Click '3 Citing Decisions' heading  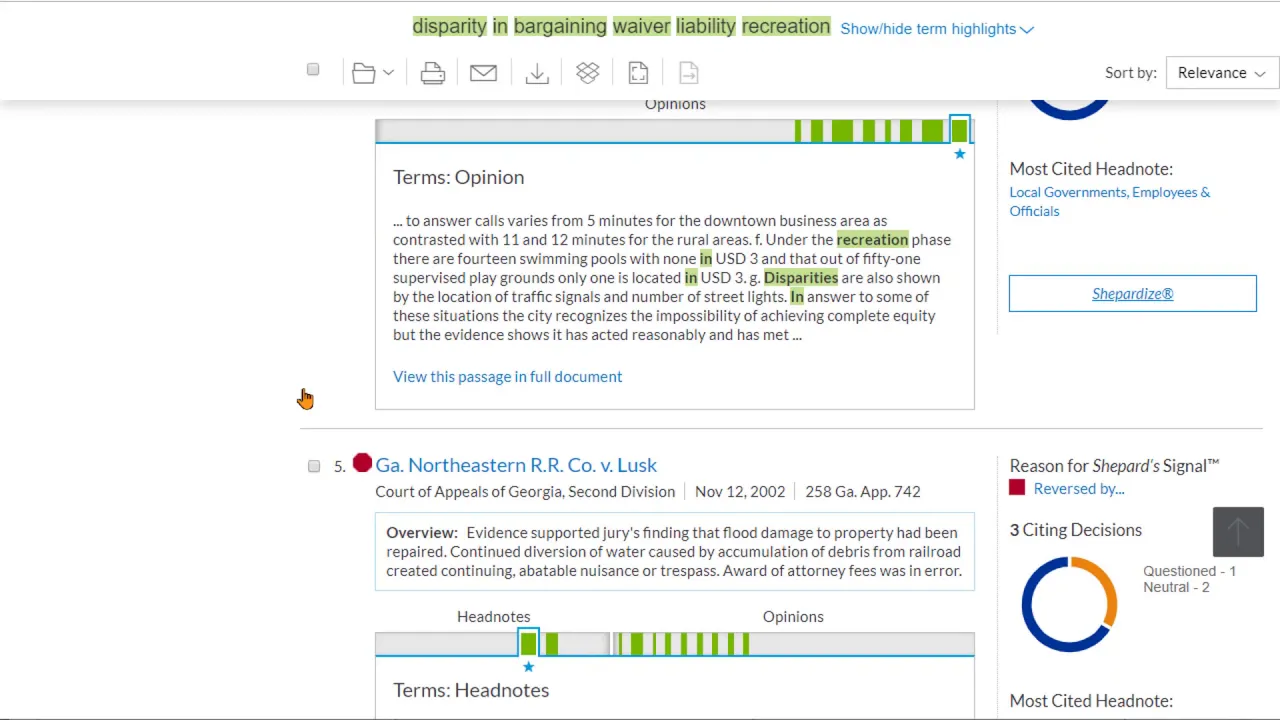click(x=1075, y=530)
